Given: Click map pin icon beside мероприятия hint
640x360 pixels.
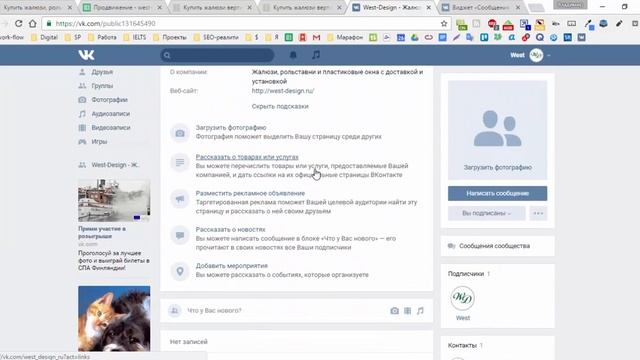Looking at the screenshot, I should coord(180,271).
